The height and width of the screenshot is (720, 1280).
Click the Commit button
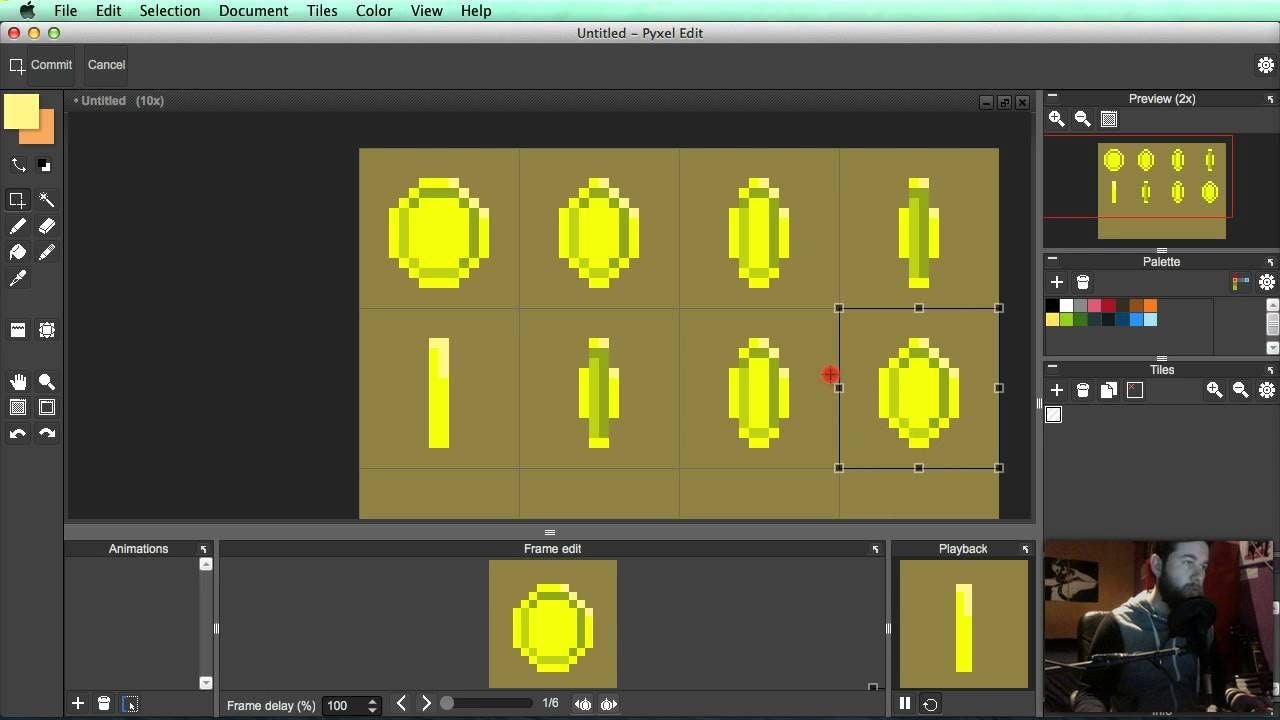click(51, 64)
